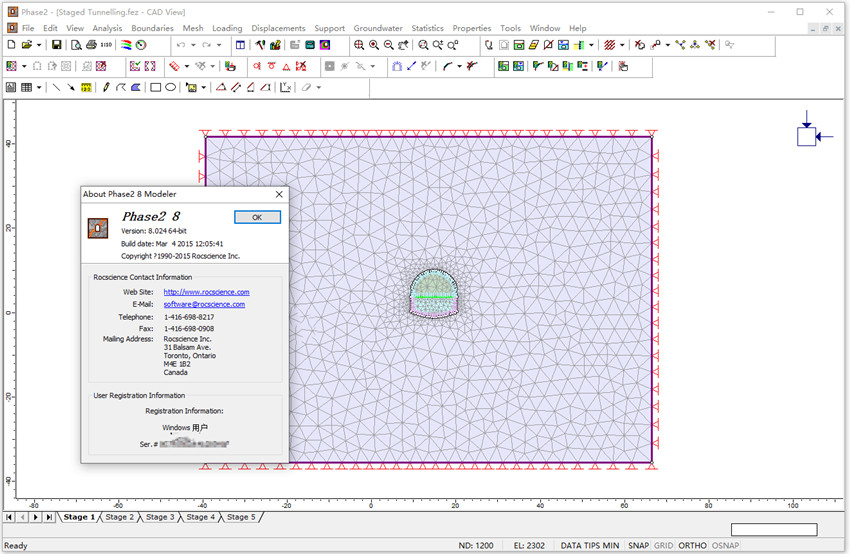Advance to next stage arrow button
The width and height of the screenshot is (850, 554).
[36, 517]
